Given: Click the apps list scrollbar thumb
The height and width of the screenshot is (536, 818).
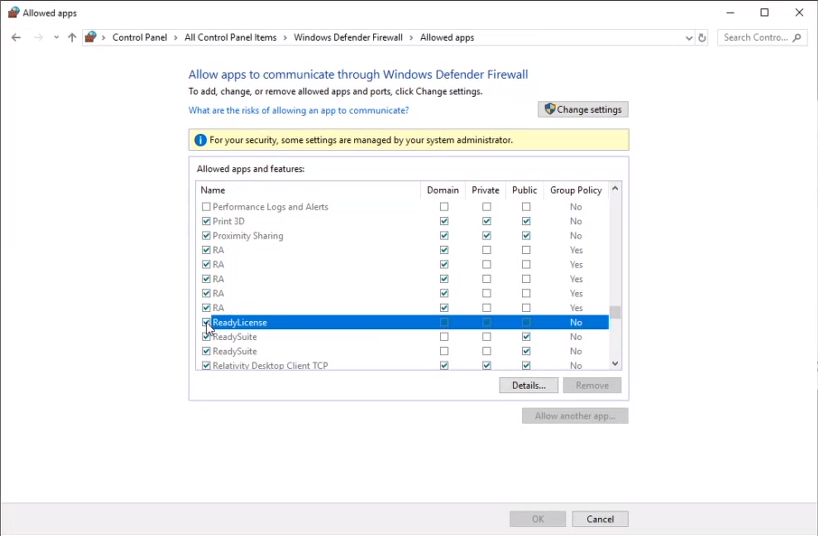Looking at the screenshot, I should (615, 312).
